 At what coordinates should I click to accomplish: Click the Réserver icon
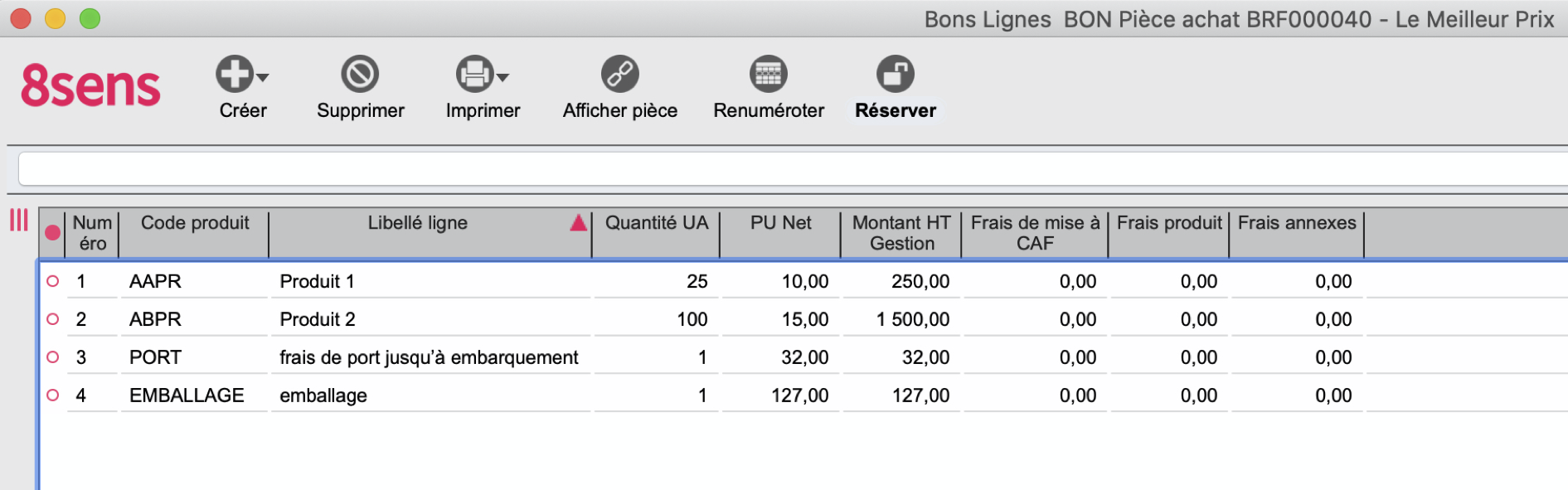tap(896, 74)
